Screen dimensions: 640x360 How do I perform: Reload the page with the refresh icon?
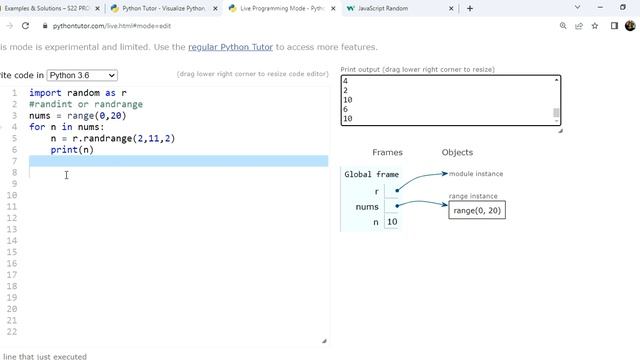(x=25, y=26)
